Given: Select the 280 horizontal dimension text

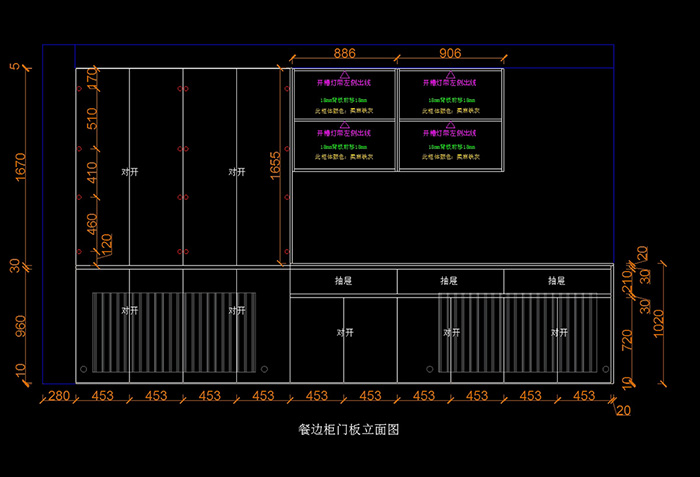Looking at the screenshot, I should [x=59, y=396].
